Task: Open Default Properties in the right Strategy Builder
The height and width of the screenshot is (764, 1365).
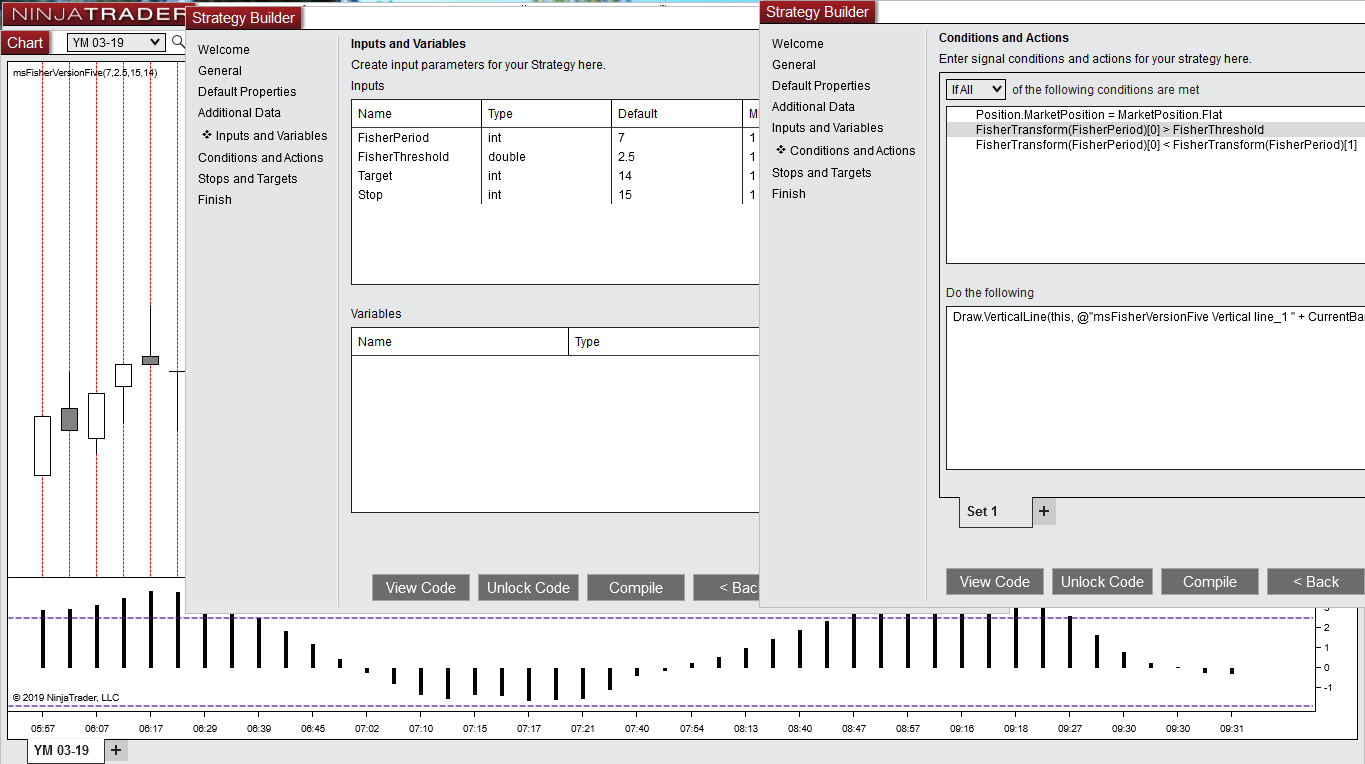Action: point(821,86)
